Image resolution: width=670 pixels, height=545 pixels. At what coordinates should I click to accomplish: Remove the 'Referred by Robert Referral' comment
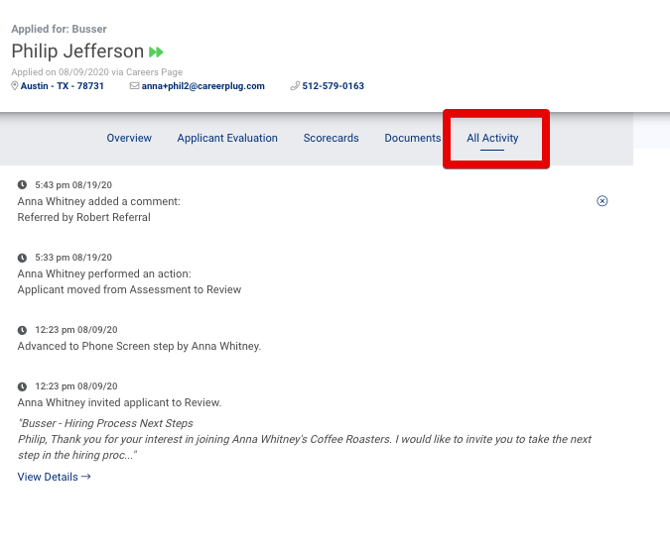[602, 201]
